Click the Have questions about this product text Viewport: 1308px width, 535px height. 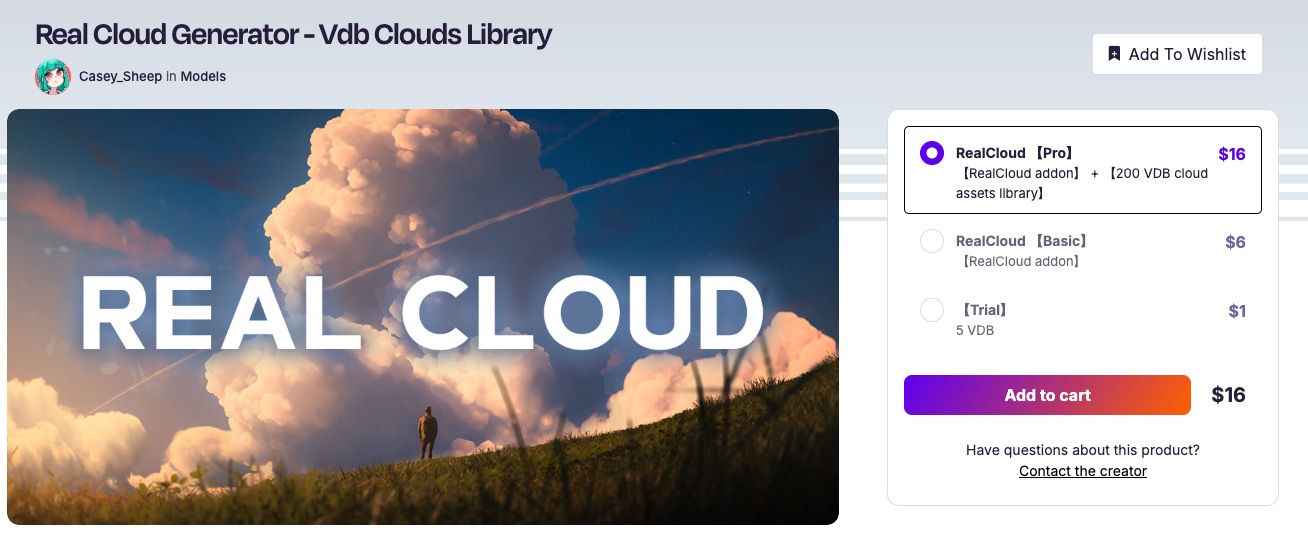click(x=1083, y=450)
